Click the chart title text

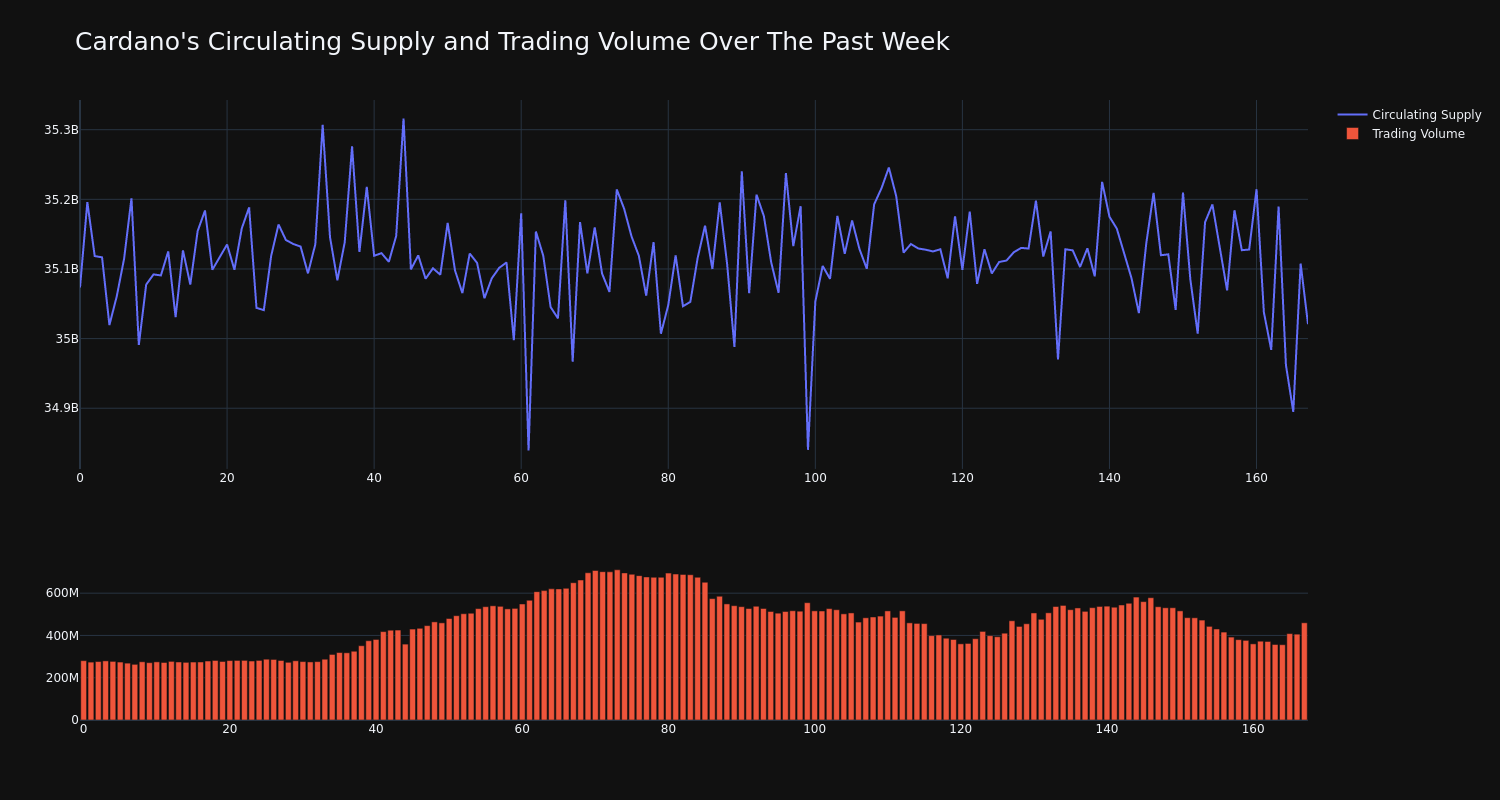pyautogui.click(x=512, y=42)
